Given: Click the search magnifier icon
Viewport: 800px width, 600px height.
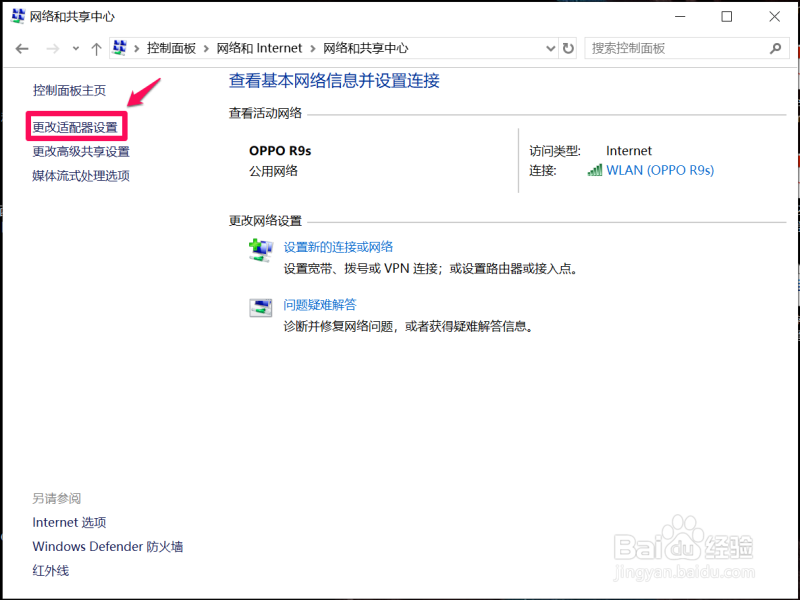Looking at the screenshot, I should tap(775, 48).
